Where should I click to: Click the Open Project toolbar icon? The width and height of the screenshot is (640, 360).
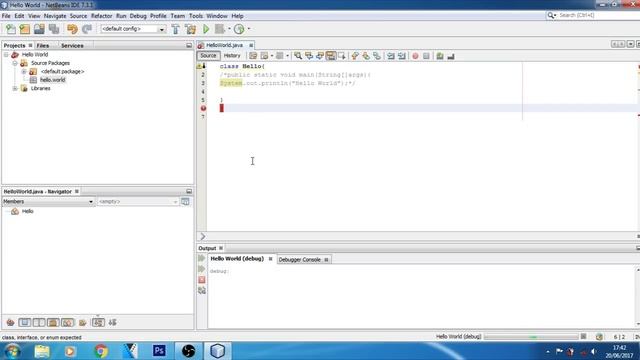pos(39,29)
